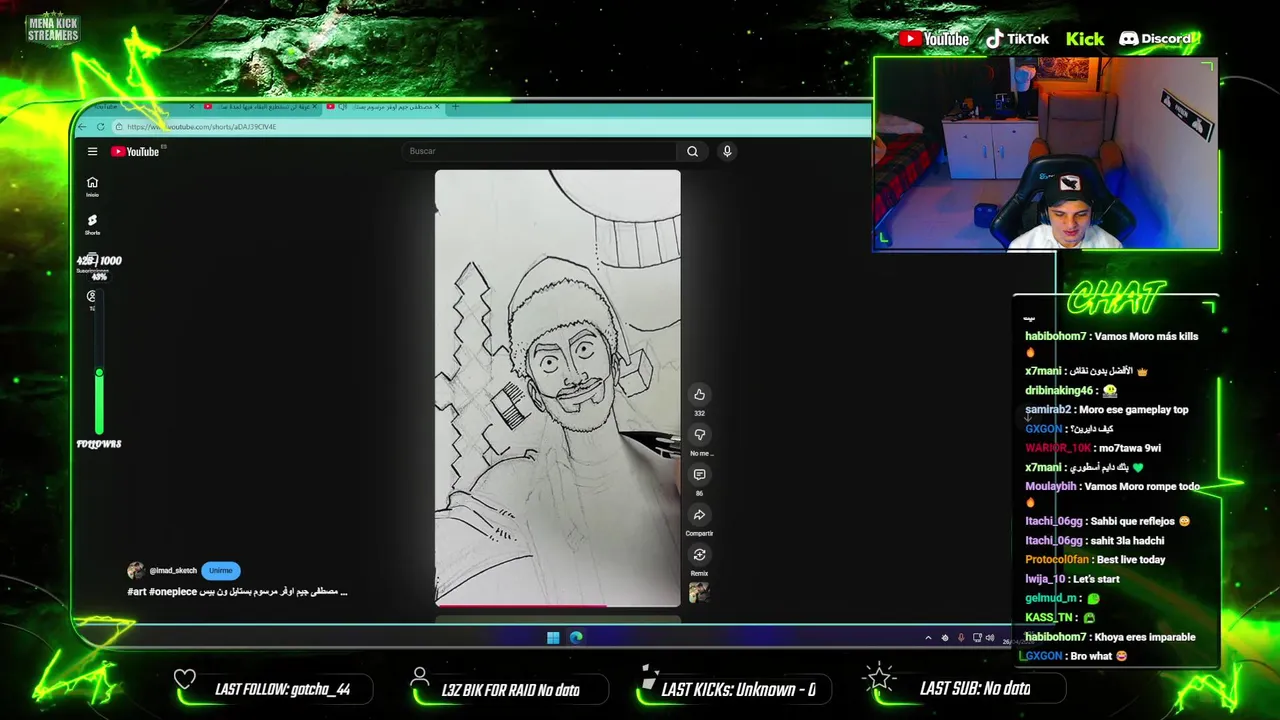Click the Discord logo in overlay banner
This screenshot has width=1280, height=720.
(1155, 39)
